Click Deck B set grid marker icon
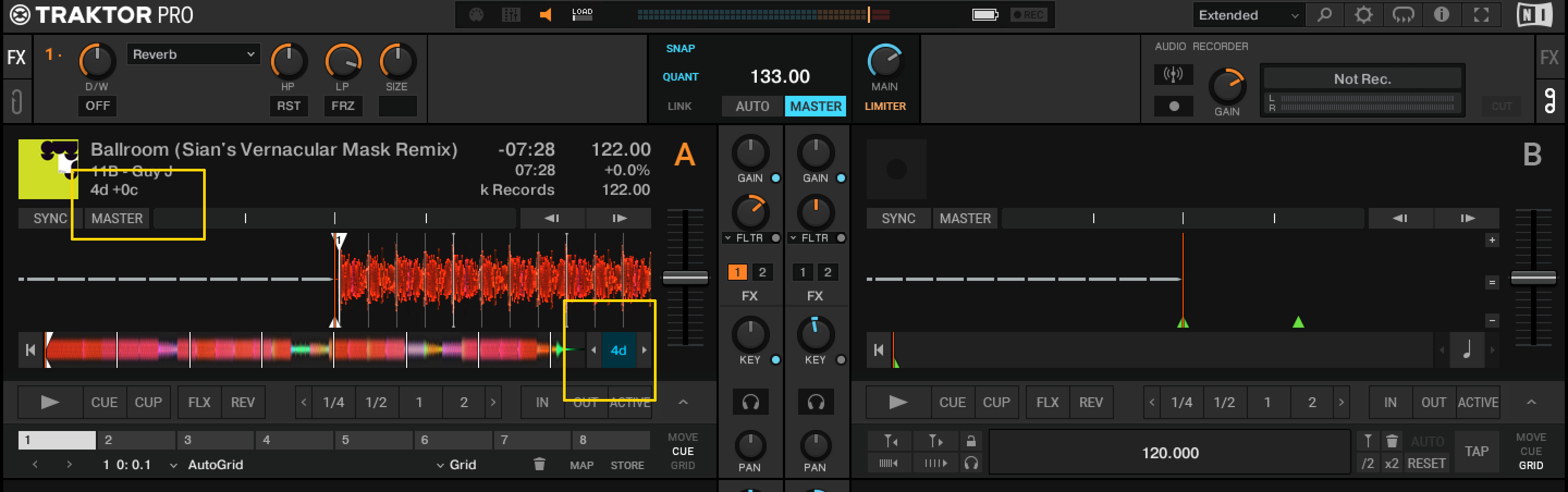This screenshot has height=492, width=1568. point(1368,441)
